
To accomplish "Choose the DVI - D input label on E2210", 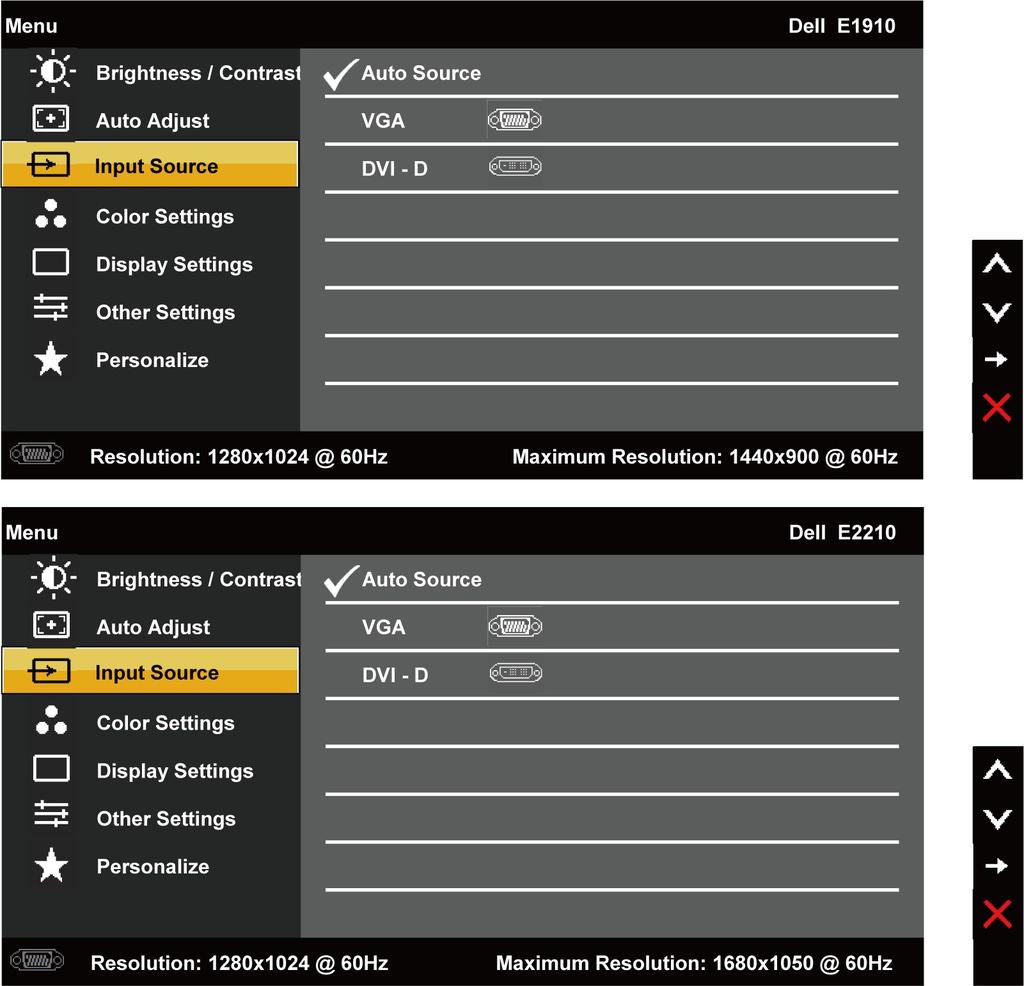I will (x=395, y=675).
